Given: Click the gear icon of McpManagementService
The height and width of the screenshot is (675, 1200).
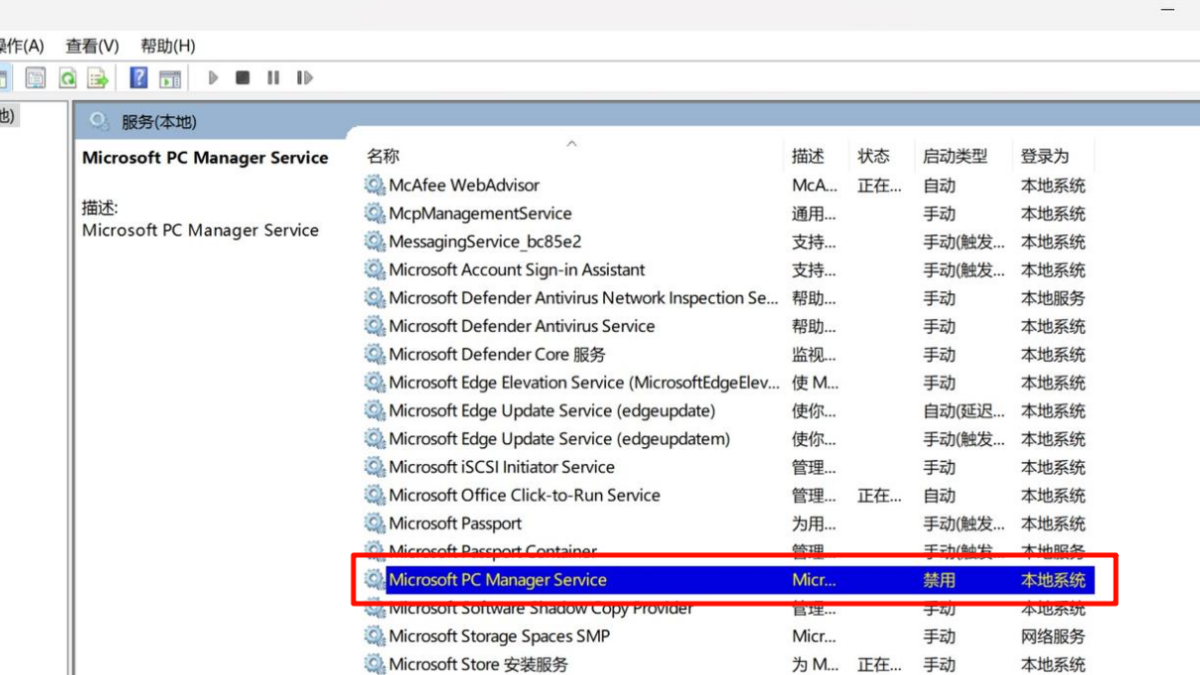Looking at the screenshot, I should coord(374,213).
